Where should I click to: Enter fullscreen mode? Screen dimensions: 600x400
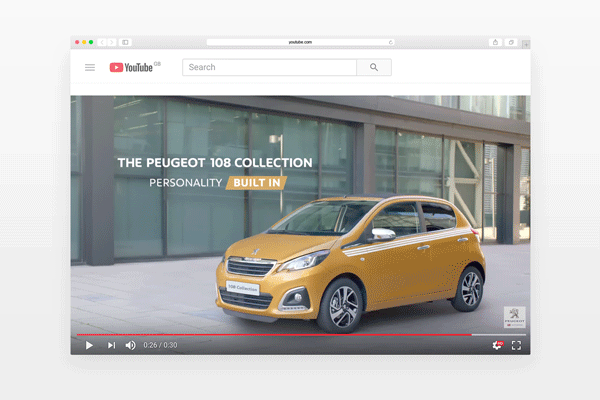point(516,345)
